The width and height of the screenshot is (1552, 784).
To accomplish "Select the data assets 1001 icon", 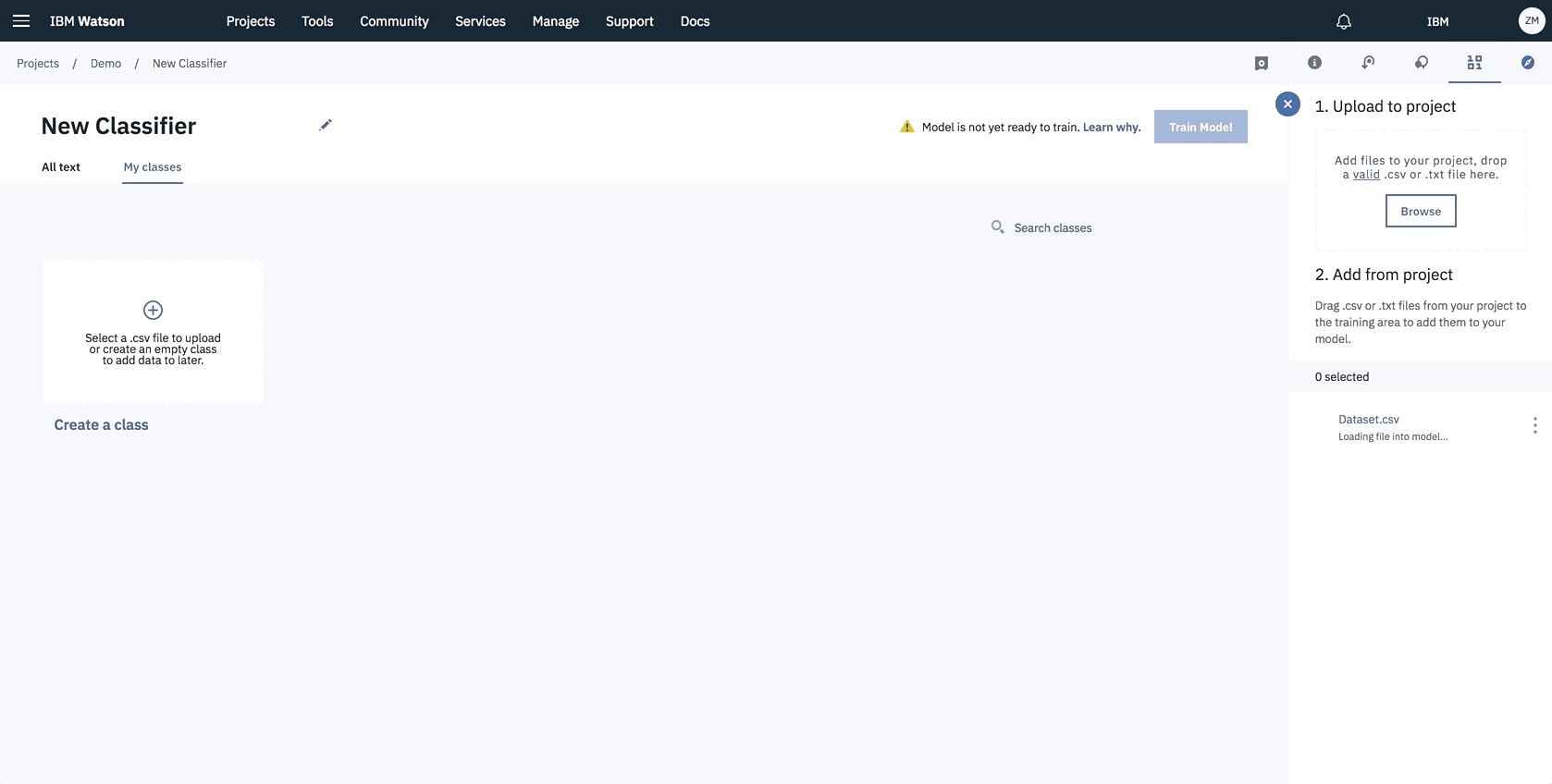I will [x=1474, y=62].
